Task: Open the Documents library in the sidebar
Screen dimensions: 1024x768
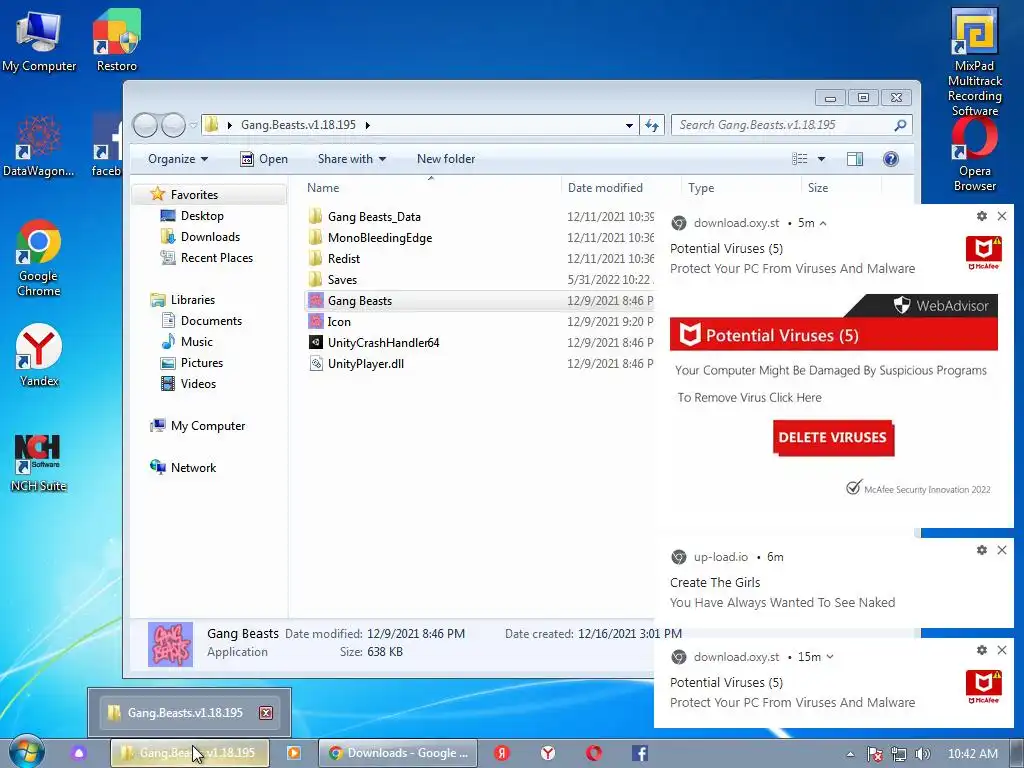Action: [x=211, y=321]
